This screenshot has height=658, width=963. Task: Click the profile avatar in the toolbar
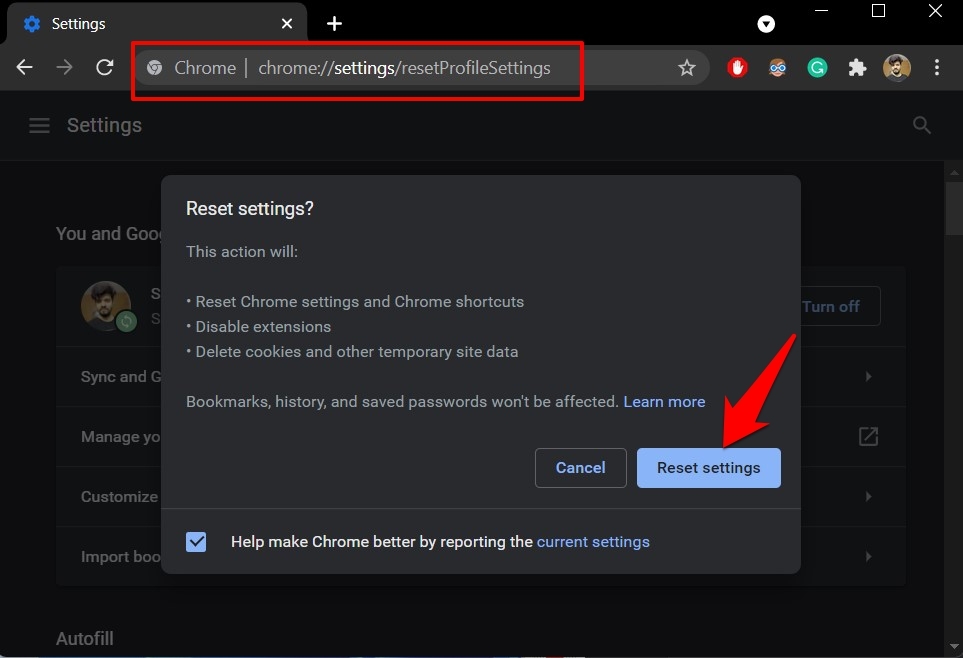click(x=897, y=68)
